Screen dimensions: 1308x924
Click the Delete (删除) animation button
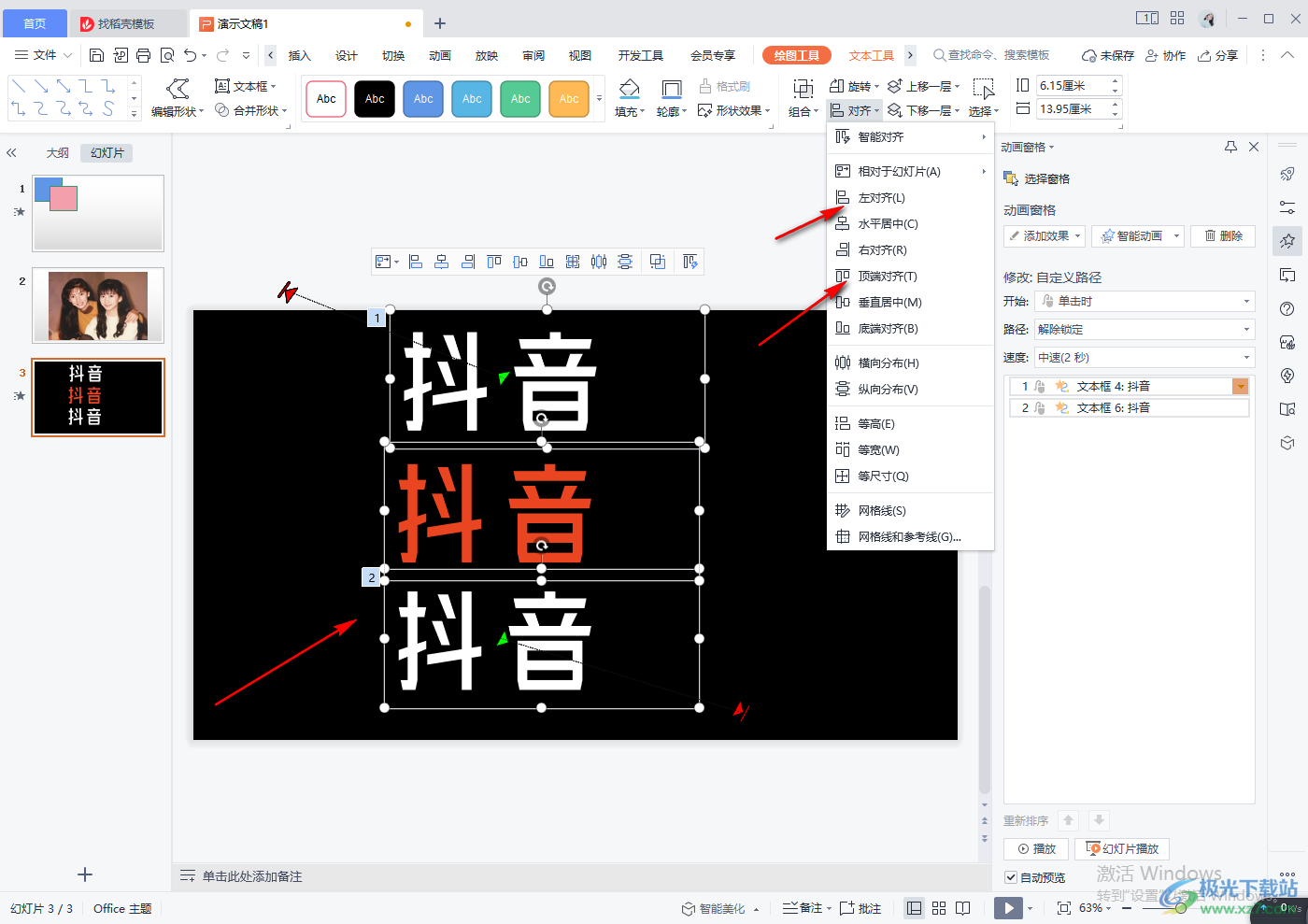pyautogui.click(x=1223, y=236)
